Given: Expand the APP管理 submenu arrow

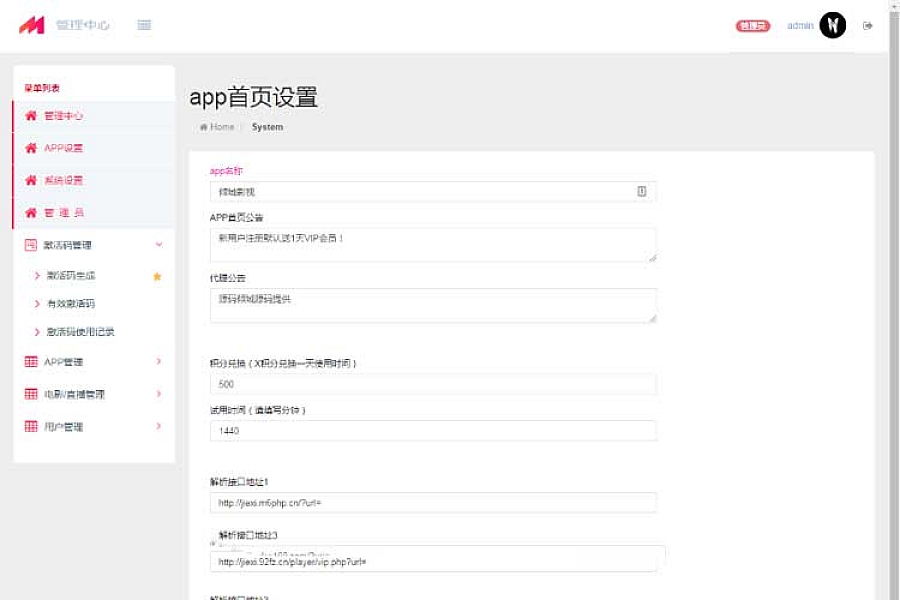Looking at the screenshot, I should [x=158, y=362].
